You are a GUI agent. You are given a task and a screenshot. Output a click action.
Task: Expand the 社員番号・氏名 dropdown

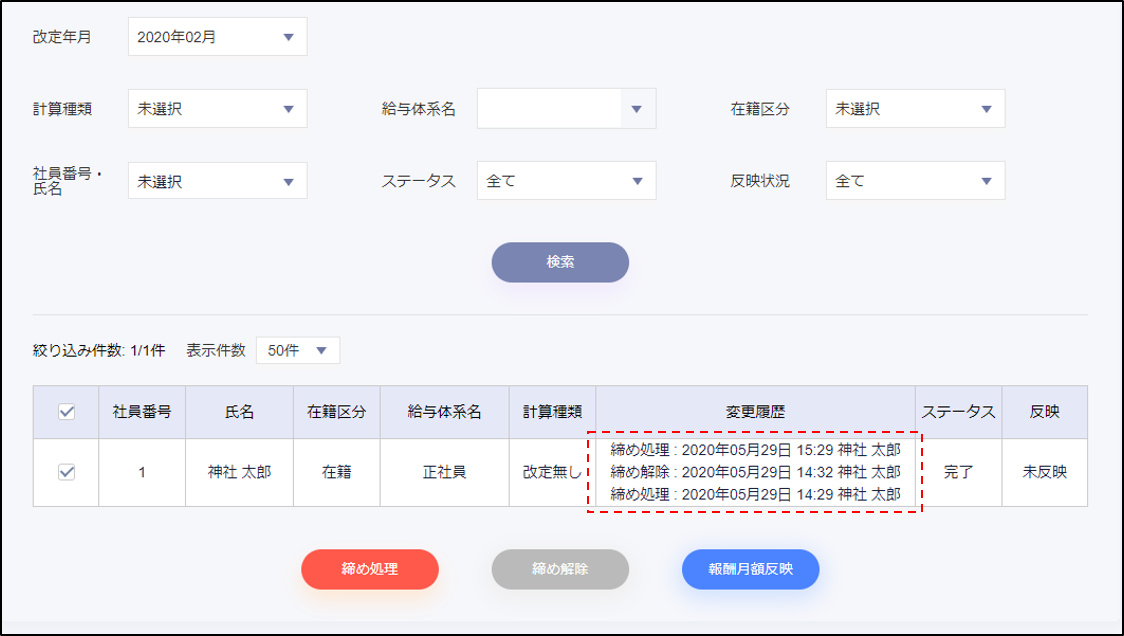(x=217, y=181)
